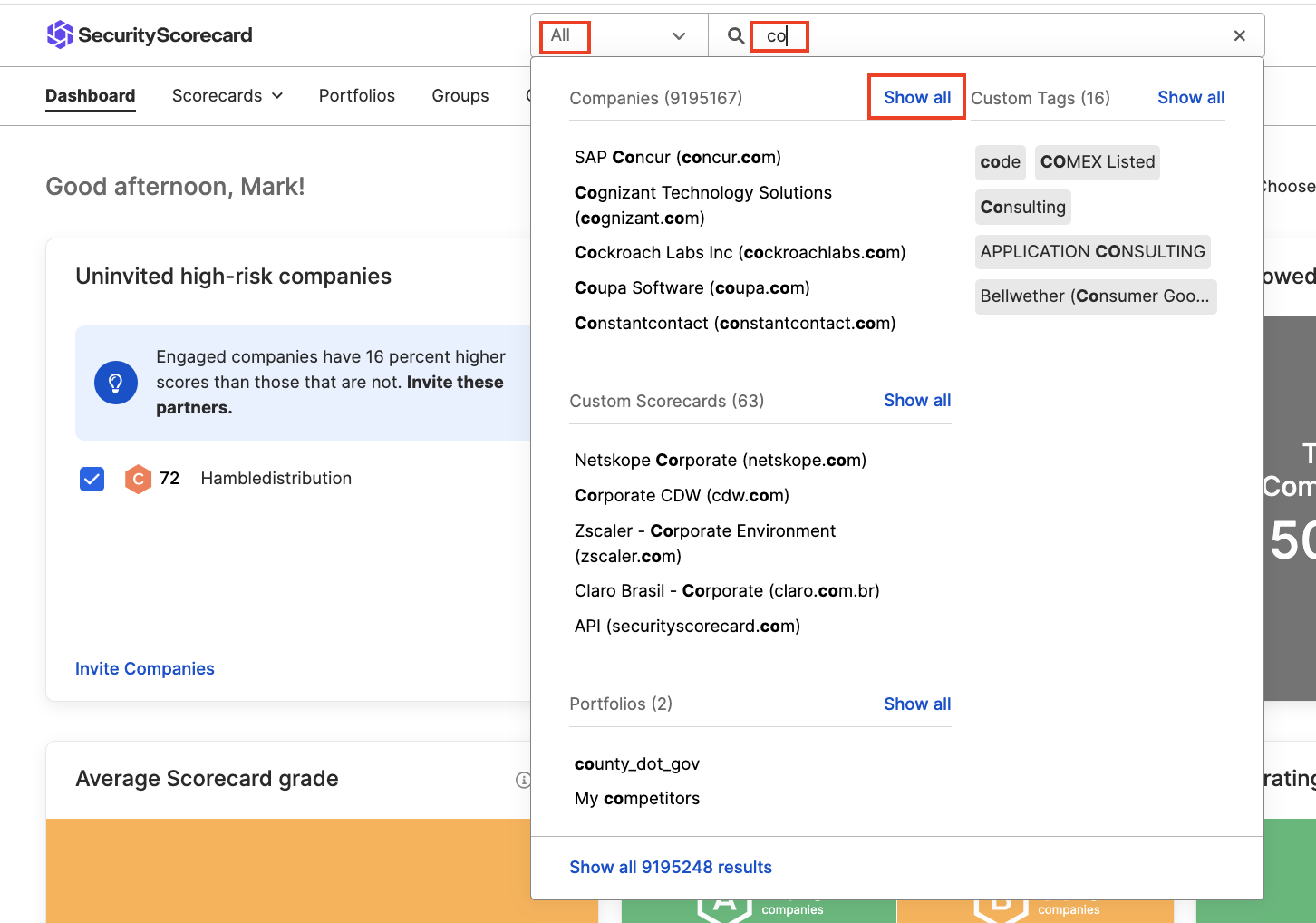Click the info icon beside Average Scorecard grade
1316x923 pixels.
[523, 780]
